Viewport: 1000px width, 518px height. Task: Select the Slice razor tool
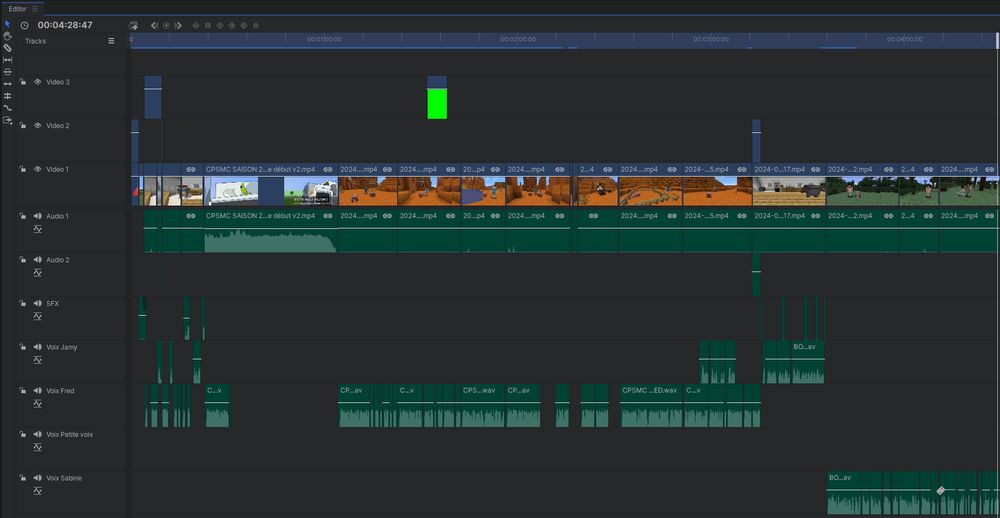tap(8, 48)
